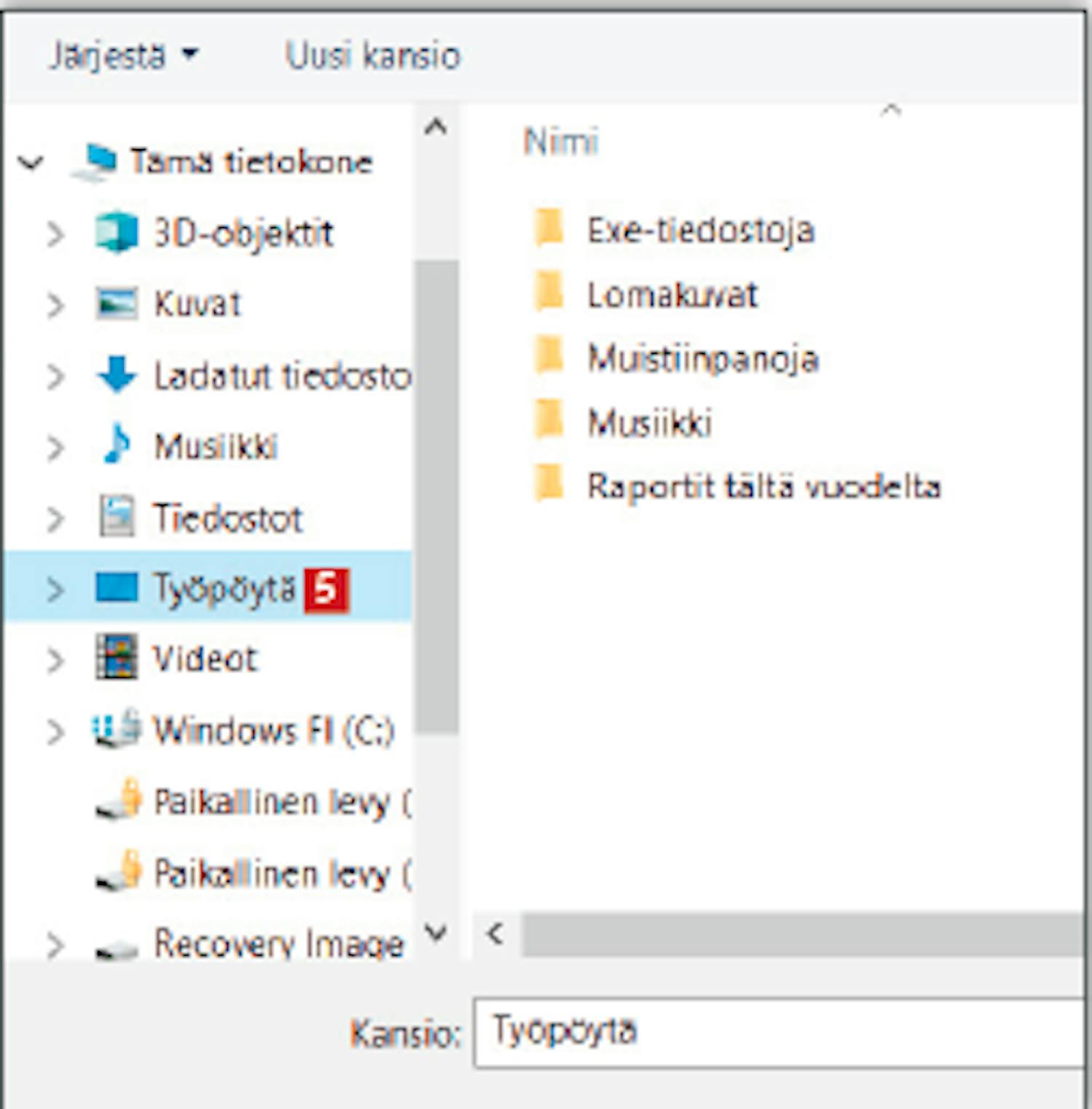Collapse the Tämä tietokone tree node
This screenshot has height=1109, width=1092.
pos(31,162)
